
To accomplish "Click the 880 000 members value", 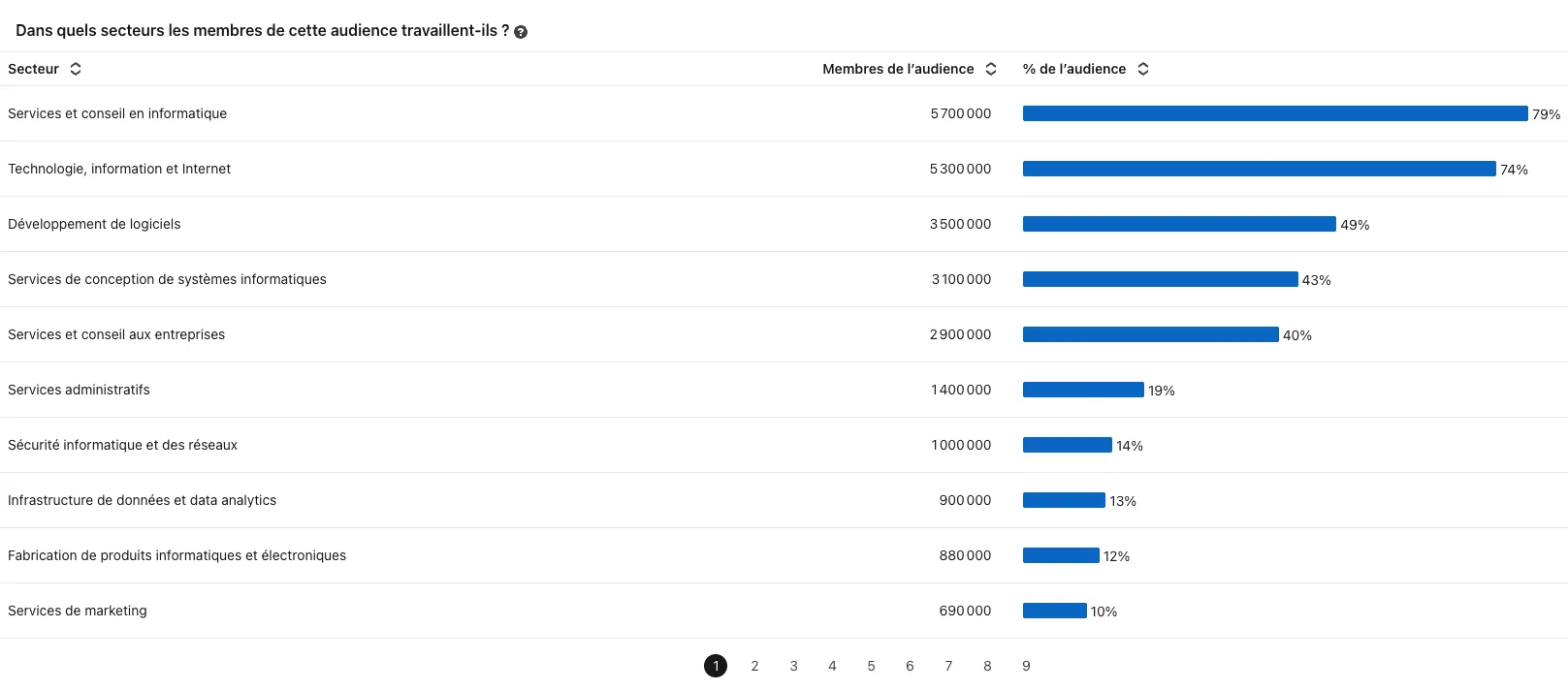I will point(966,555).
